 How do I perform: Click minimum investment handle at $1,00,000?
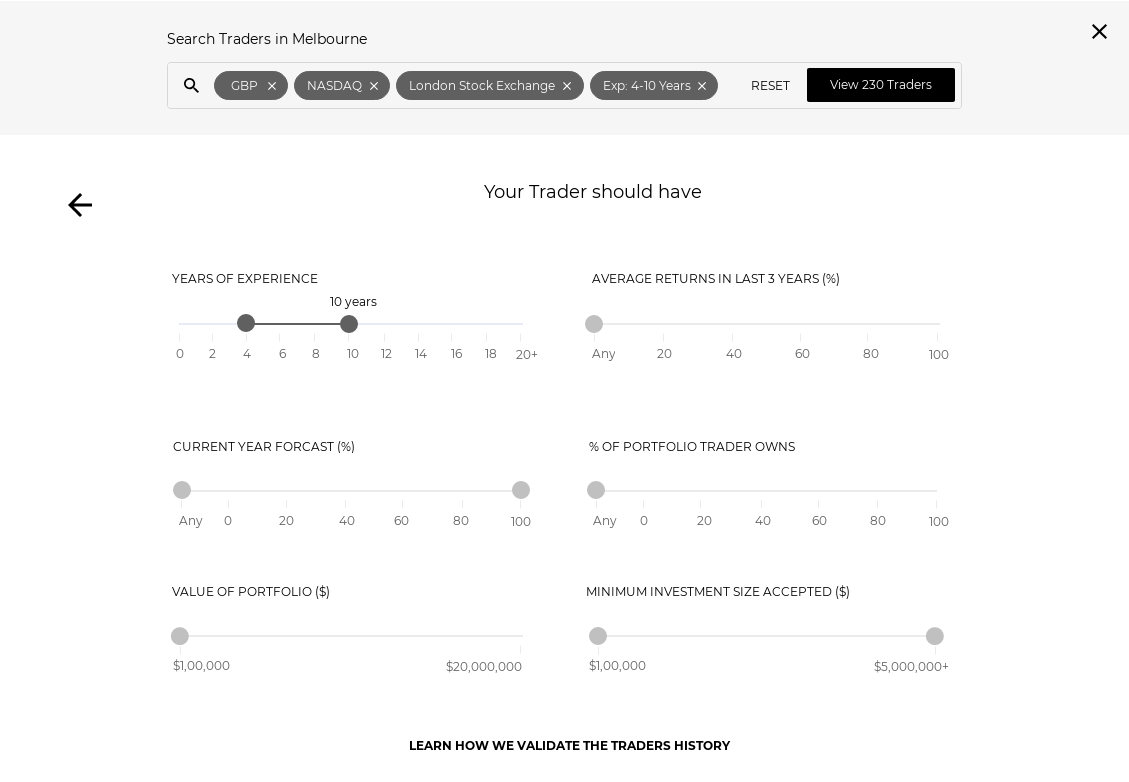[x=598, y=636]
